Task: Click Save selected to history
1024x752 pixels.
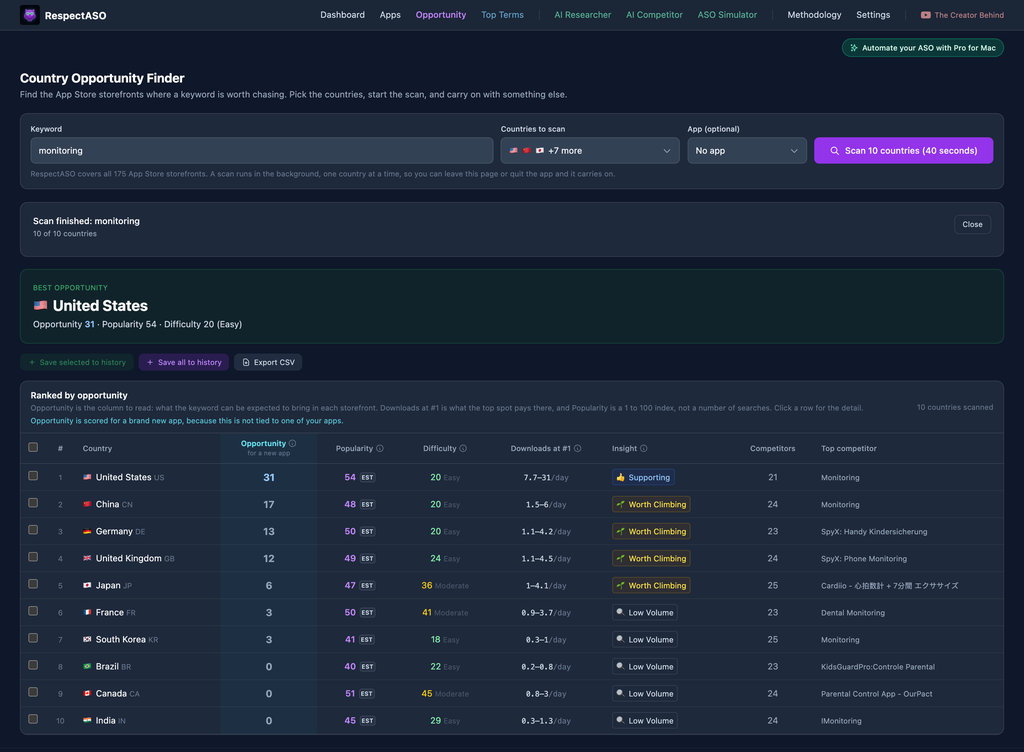Action: (77, 362)
